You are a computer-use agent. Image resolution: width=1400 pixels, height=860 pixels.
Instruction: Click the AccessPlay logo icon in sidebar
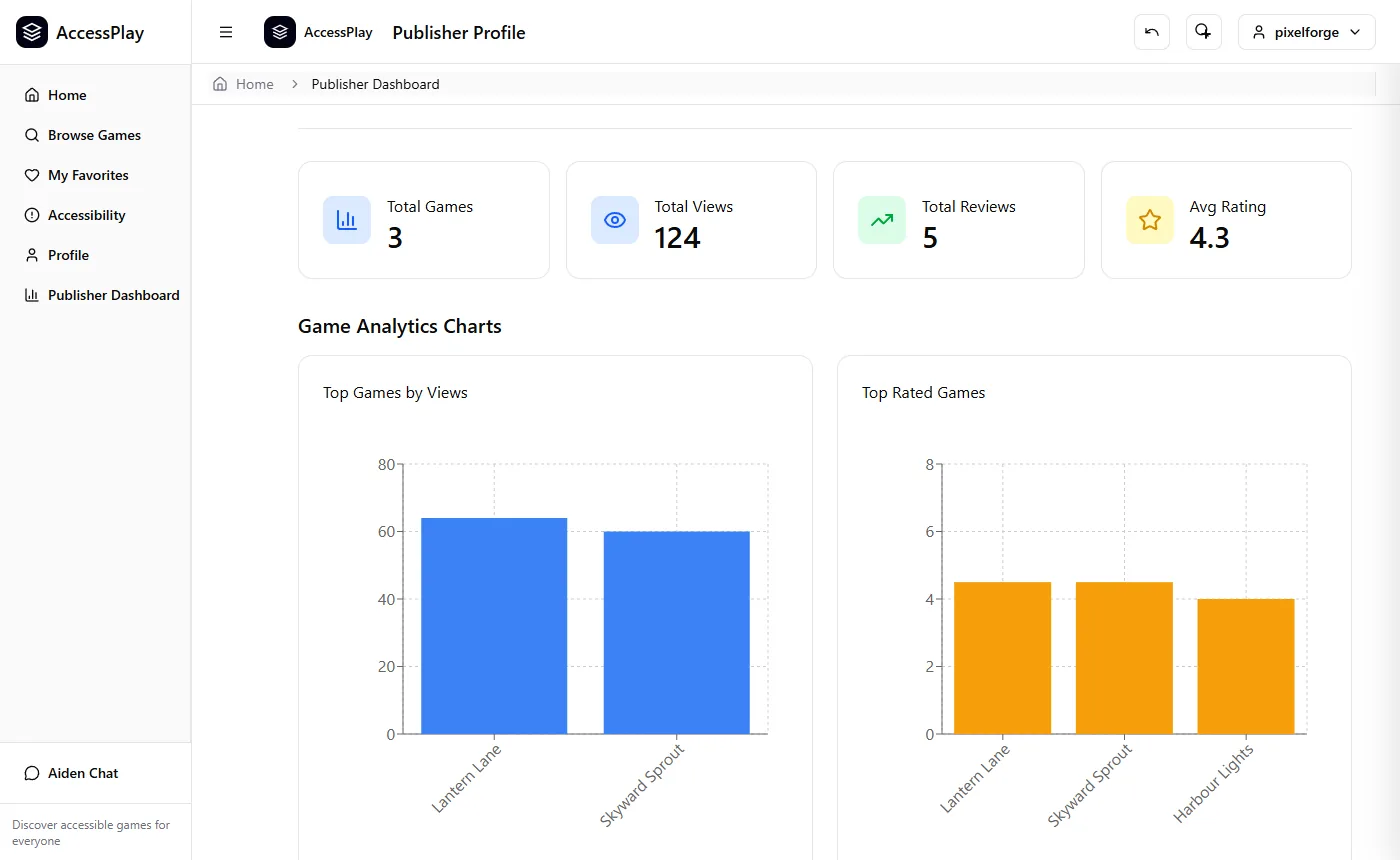32,32
